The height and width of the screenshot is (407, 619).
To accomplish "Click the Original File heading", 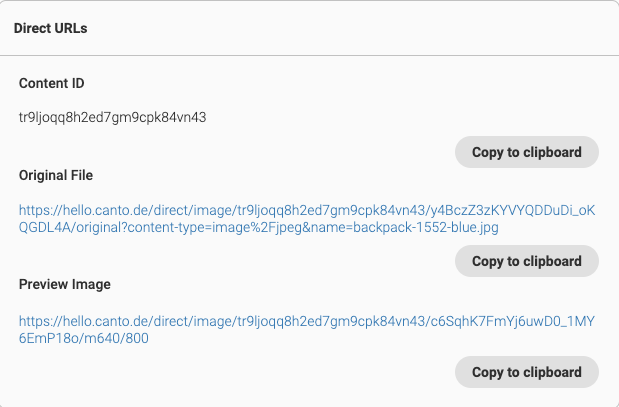I will (56, 175).
